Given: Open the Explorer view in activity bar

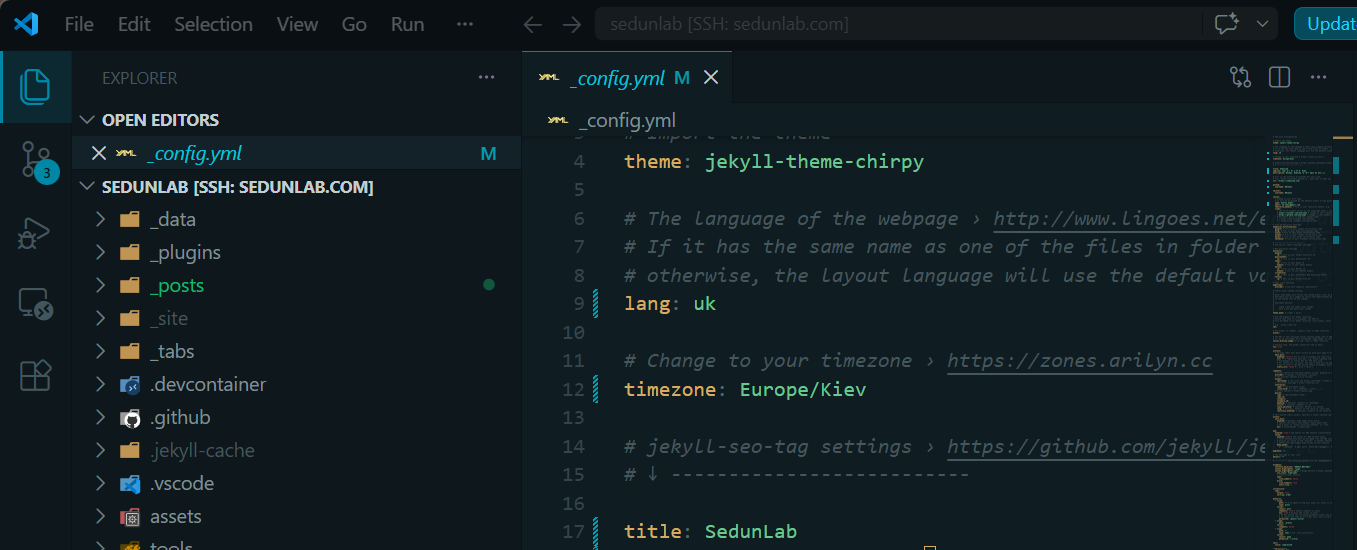Looking at the screenshot, I should pyautogui.click(x=35, y=87).
